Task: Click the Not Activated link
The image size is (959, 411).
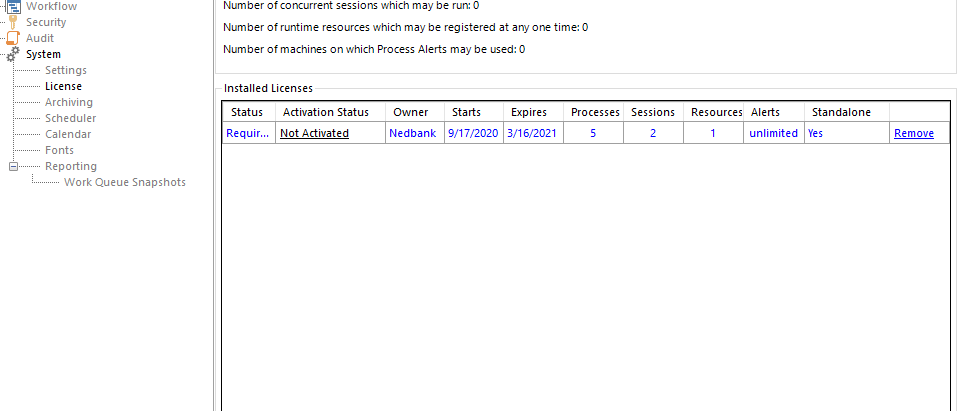Action: click(314, 133)
